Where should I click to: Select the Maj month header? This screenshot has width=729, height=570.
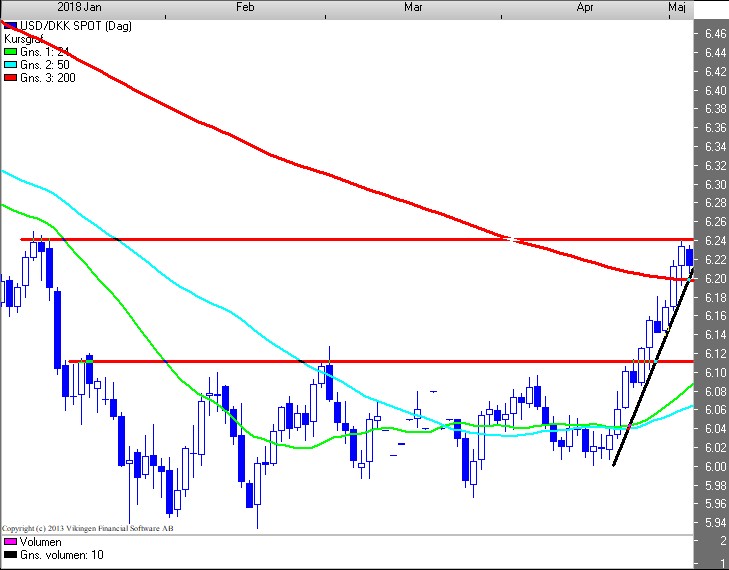click(677, 7)
